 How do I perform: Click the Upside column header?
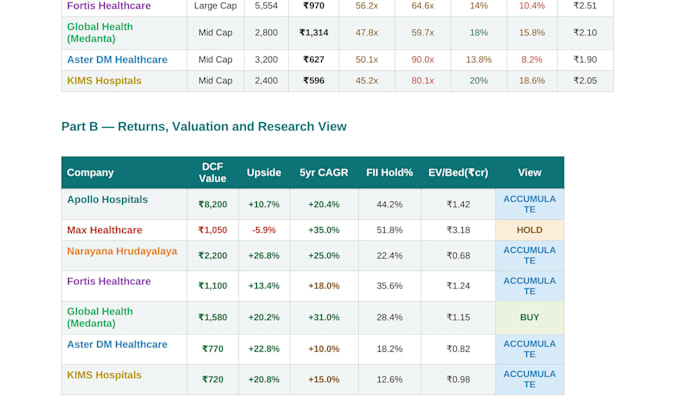point(264,173)
